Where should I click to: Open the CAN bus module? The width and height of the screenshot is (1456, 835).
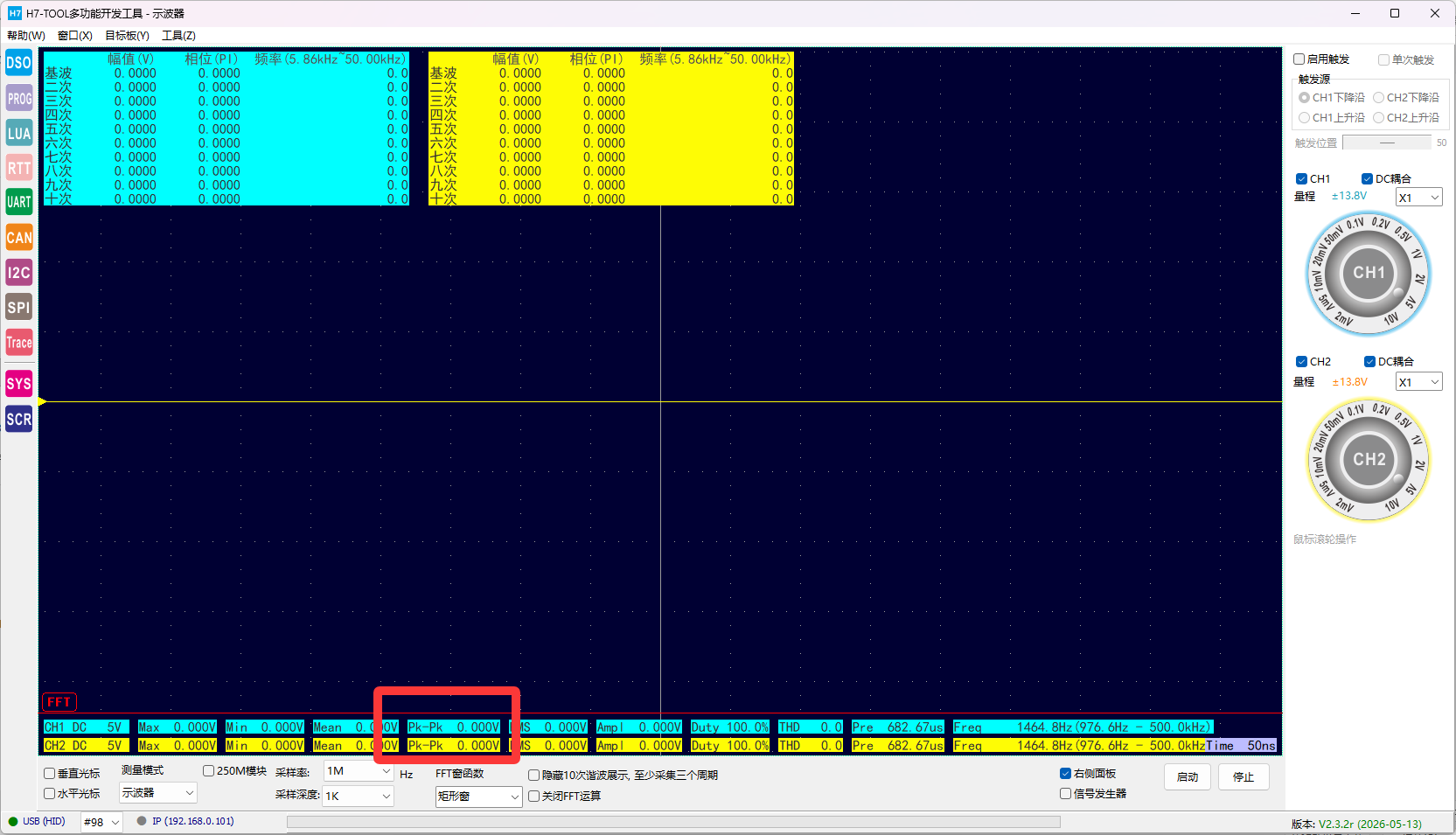pyautogui.click(x=19, y=237)
